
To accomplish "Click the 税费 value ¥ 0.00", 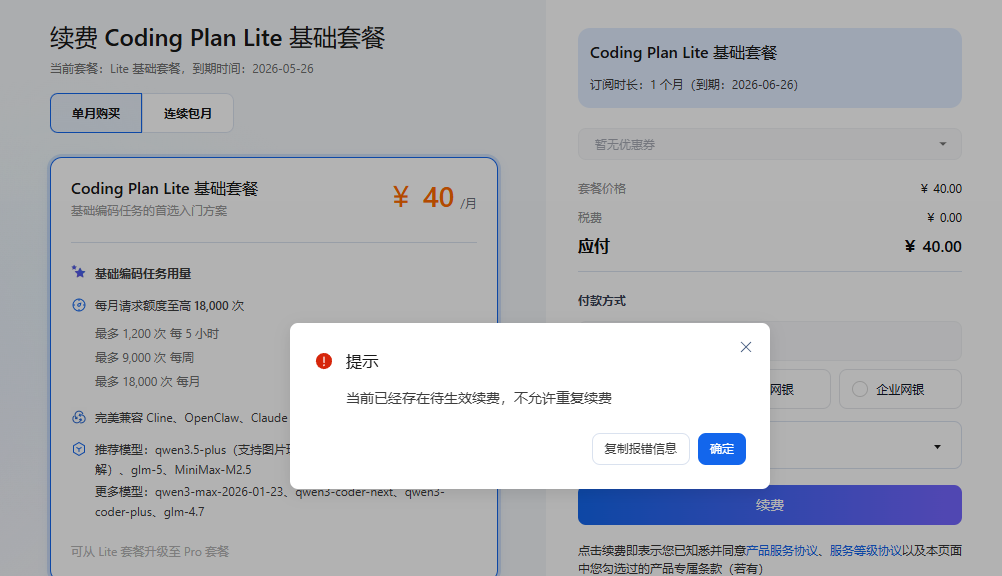I will [x=944, y=218].
